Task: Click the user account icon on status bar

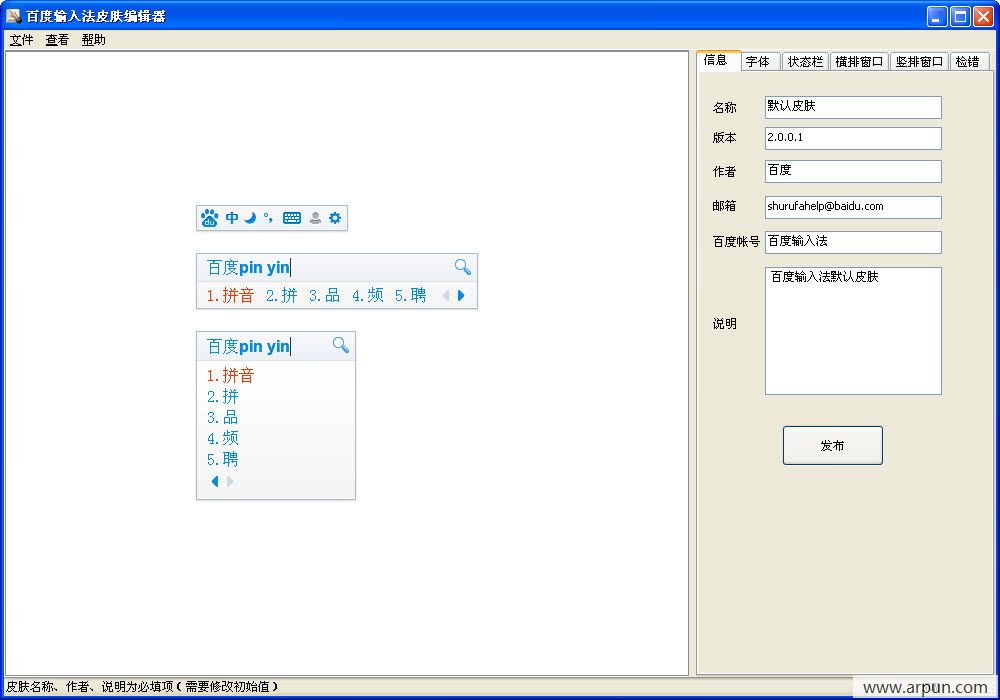Action: coord(315,218)
